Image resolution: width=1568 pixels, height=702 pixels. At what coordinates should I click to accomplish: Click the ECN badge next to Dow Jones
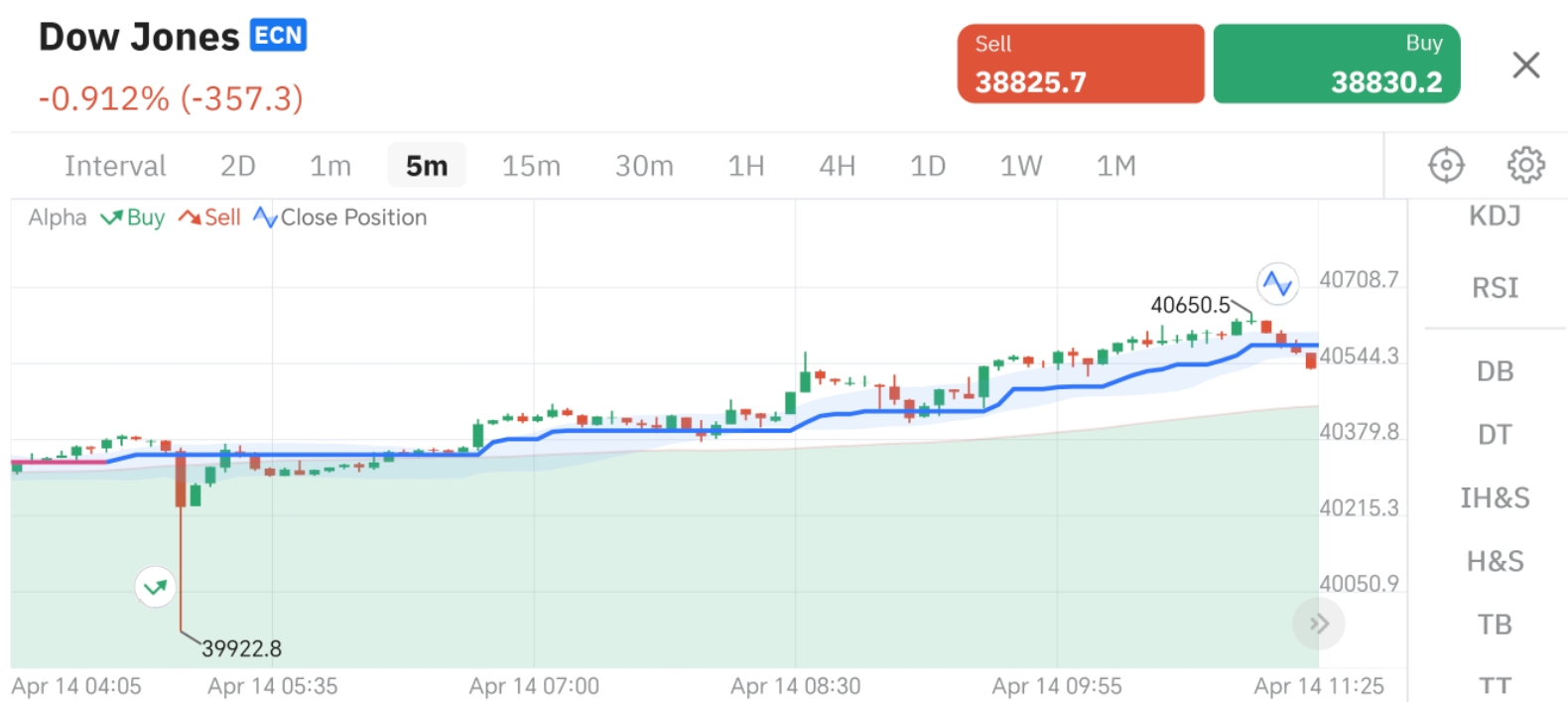pos(279,35)
